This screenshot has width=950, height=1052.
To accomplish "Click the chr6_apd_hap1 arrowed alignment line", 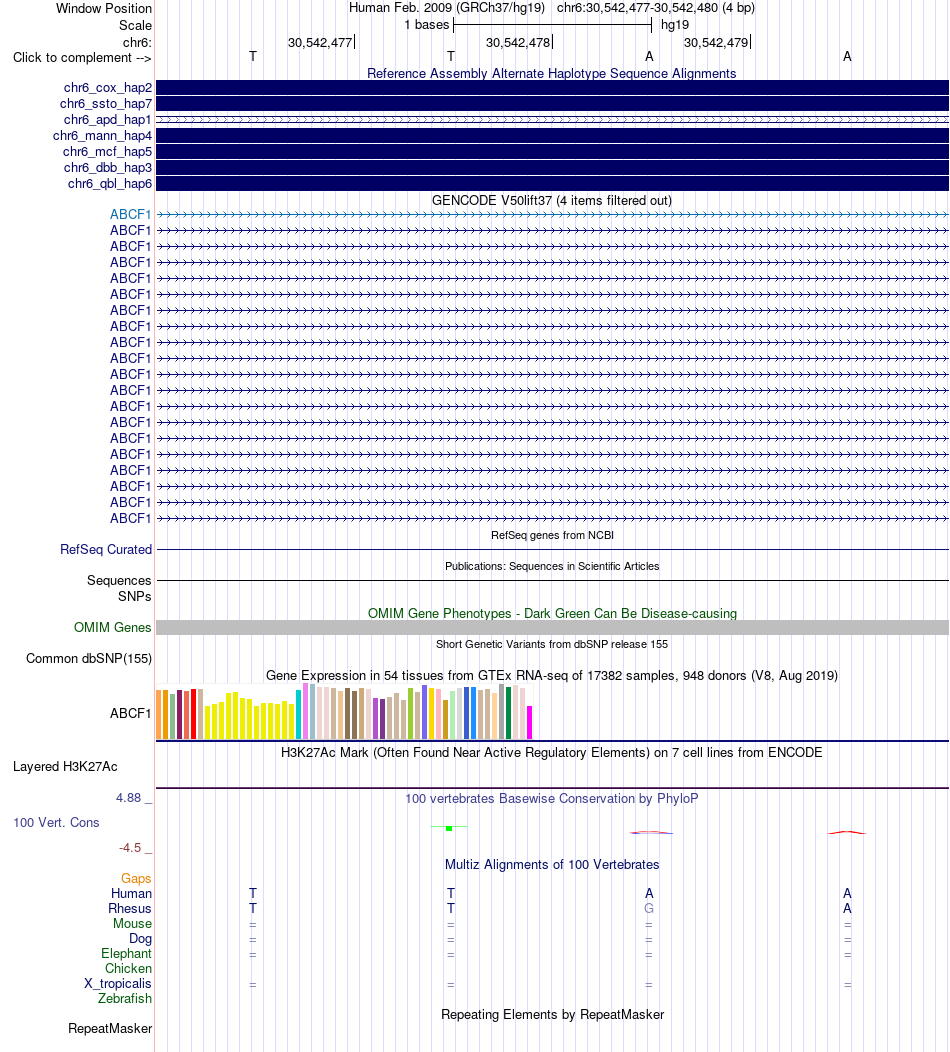I will coord(552,119).
